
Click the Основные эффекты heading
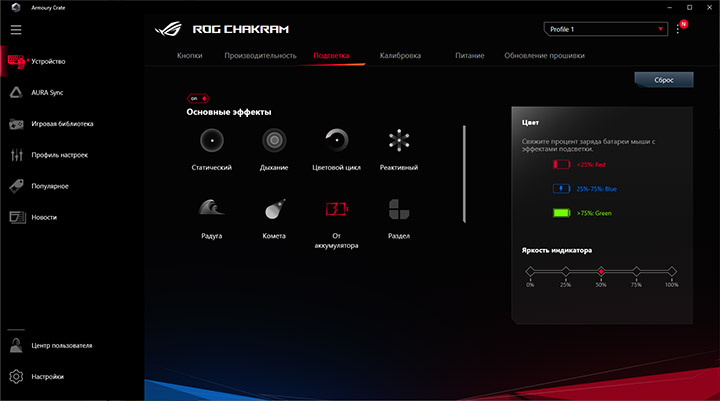click(229, 112)
